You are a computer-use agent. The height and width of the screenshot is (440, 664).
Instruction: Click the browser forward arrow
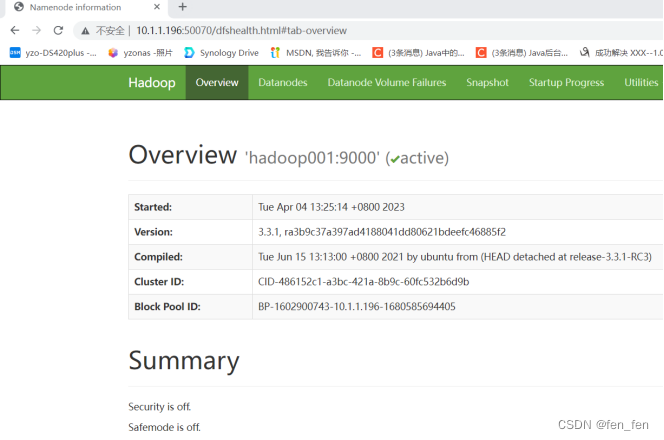[36, 30]
